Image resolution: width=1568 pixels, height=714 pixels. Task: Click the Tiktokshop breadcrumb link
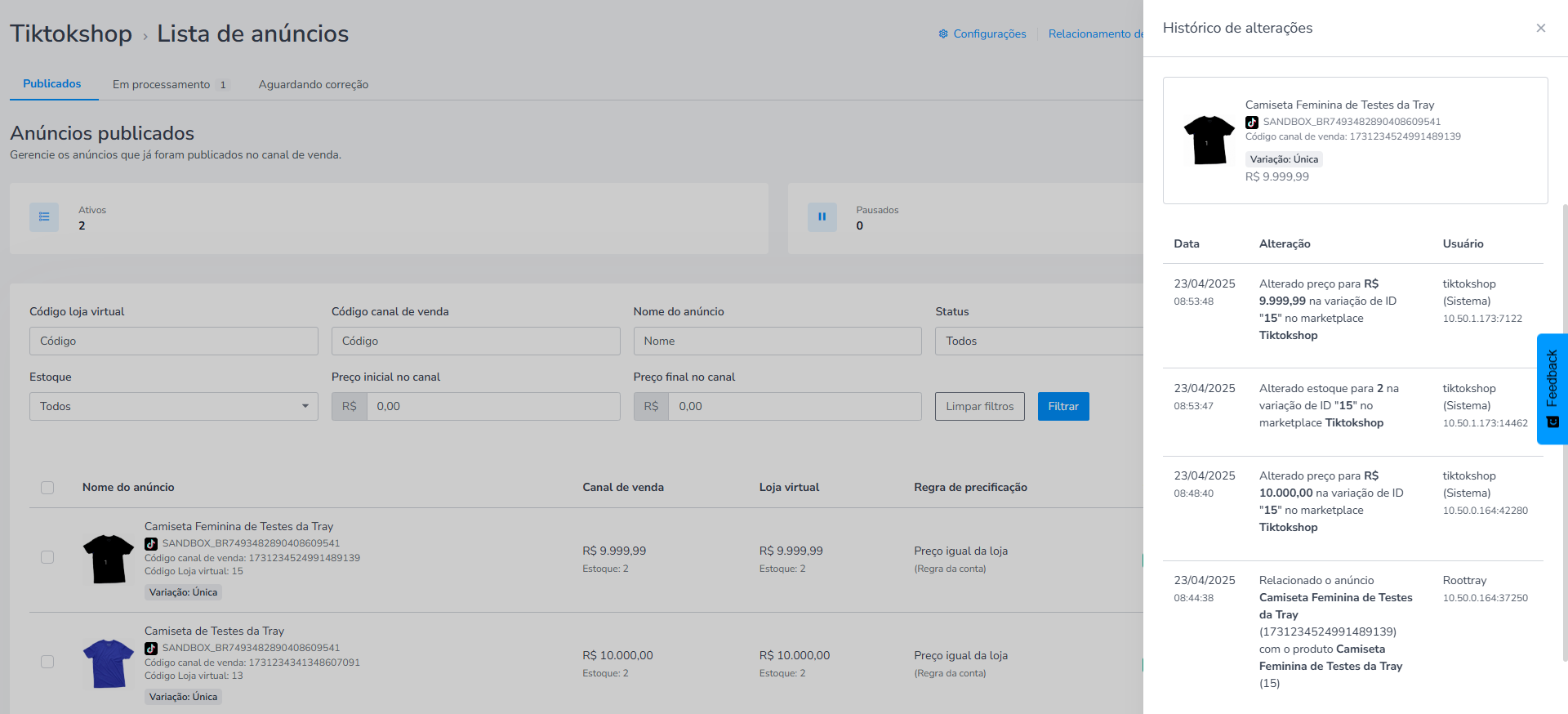[x=71, y=33]
